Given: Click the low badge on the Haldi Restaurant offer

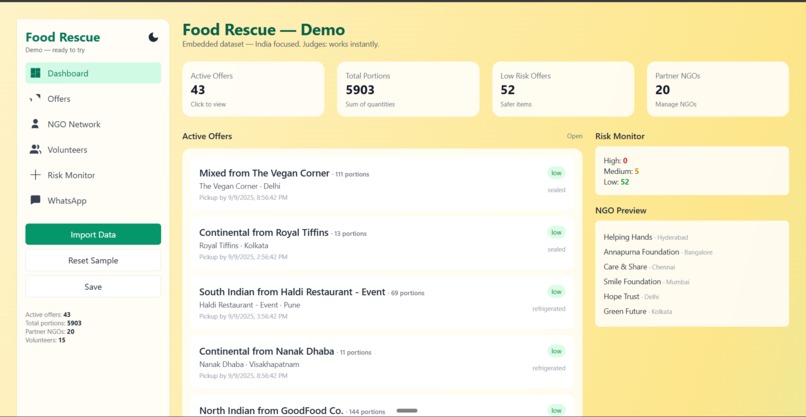Looking at the screenshot, I should [x=556, y=292].
